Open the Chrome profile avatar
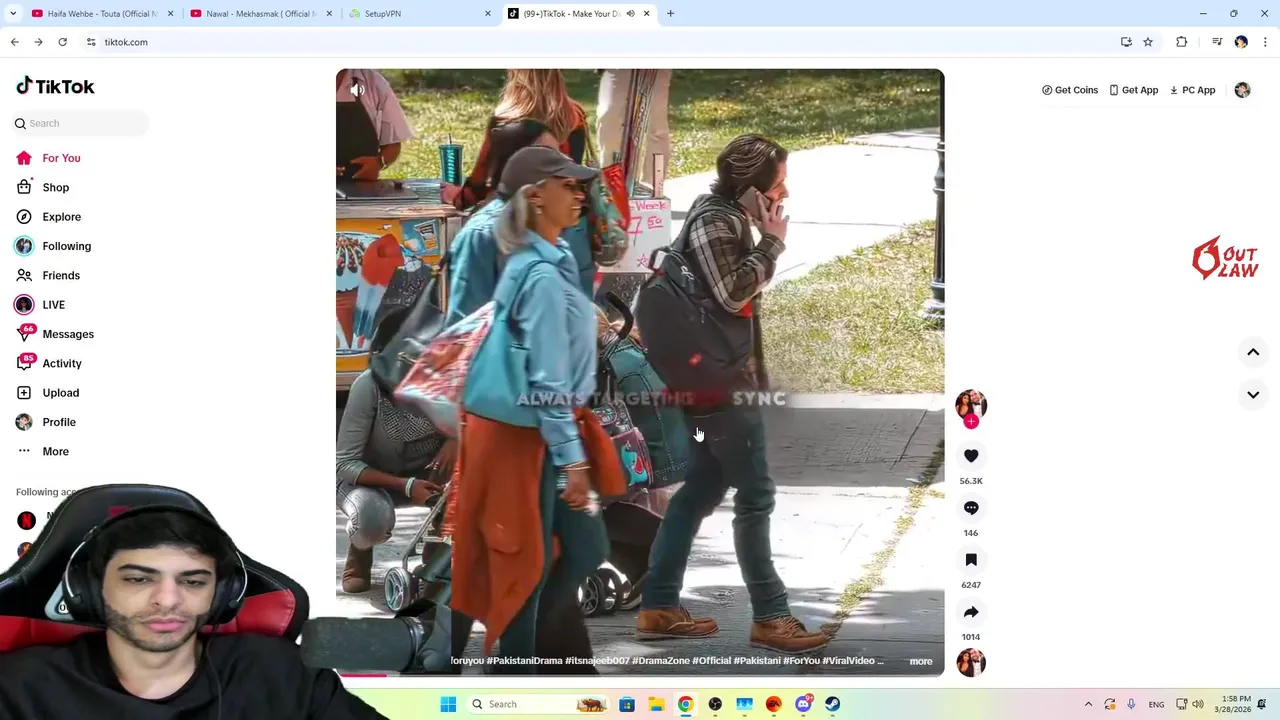 coord(1241,42)
